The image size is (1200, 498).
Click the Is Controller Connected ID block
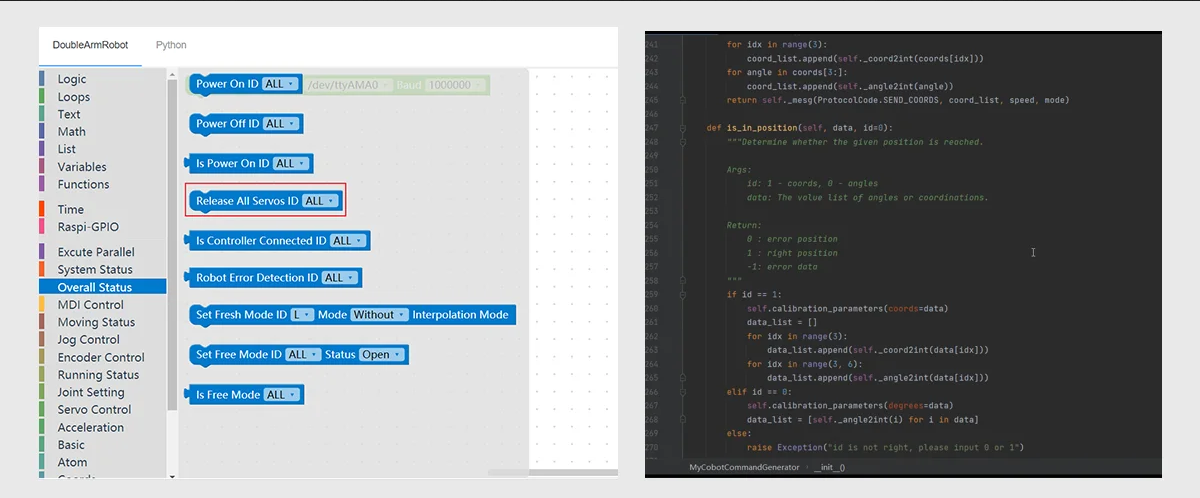260,241
